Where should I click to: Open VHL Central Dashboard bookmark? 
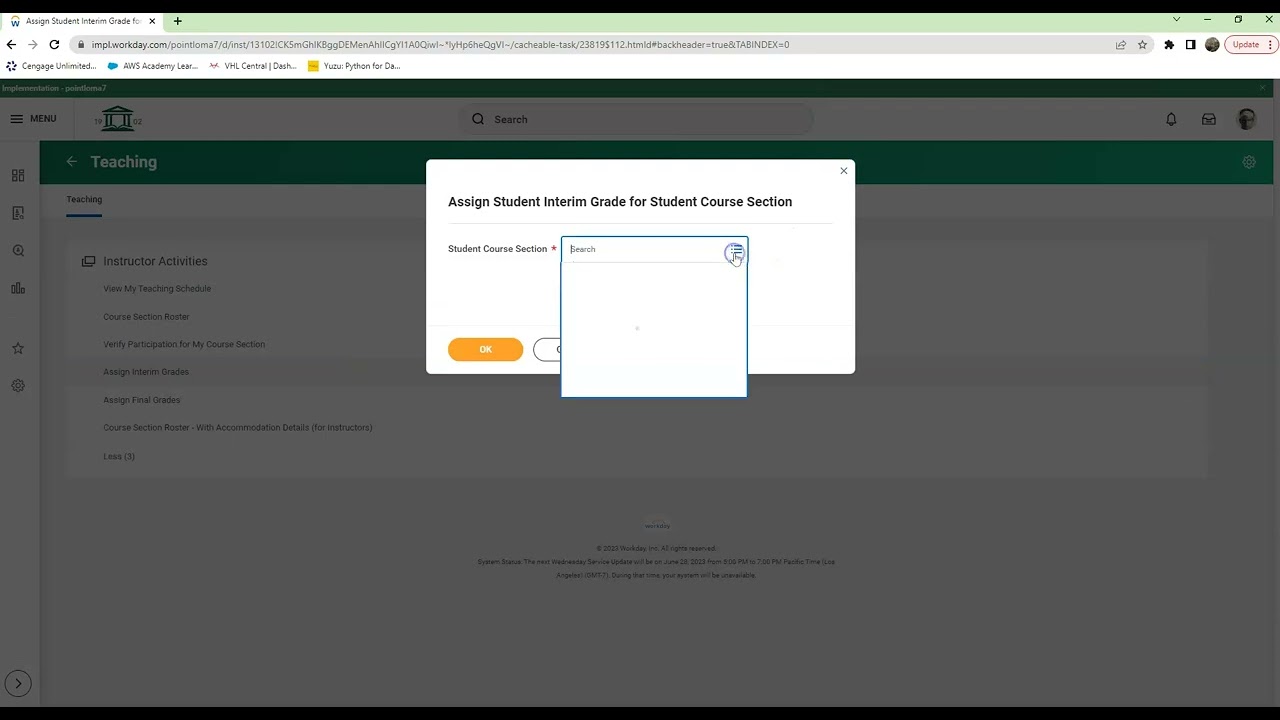tap(253, 66)
